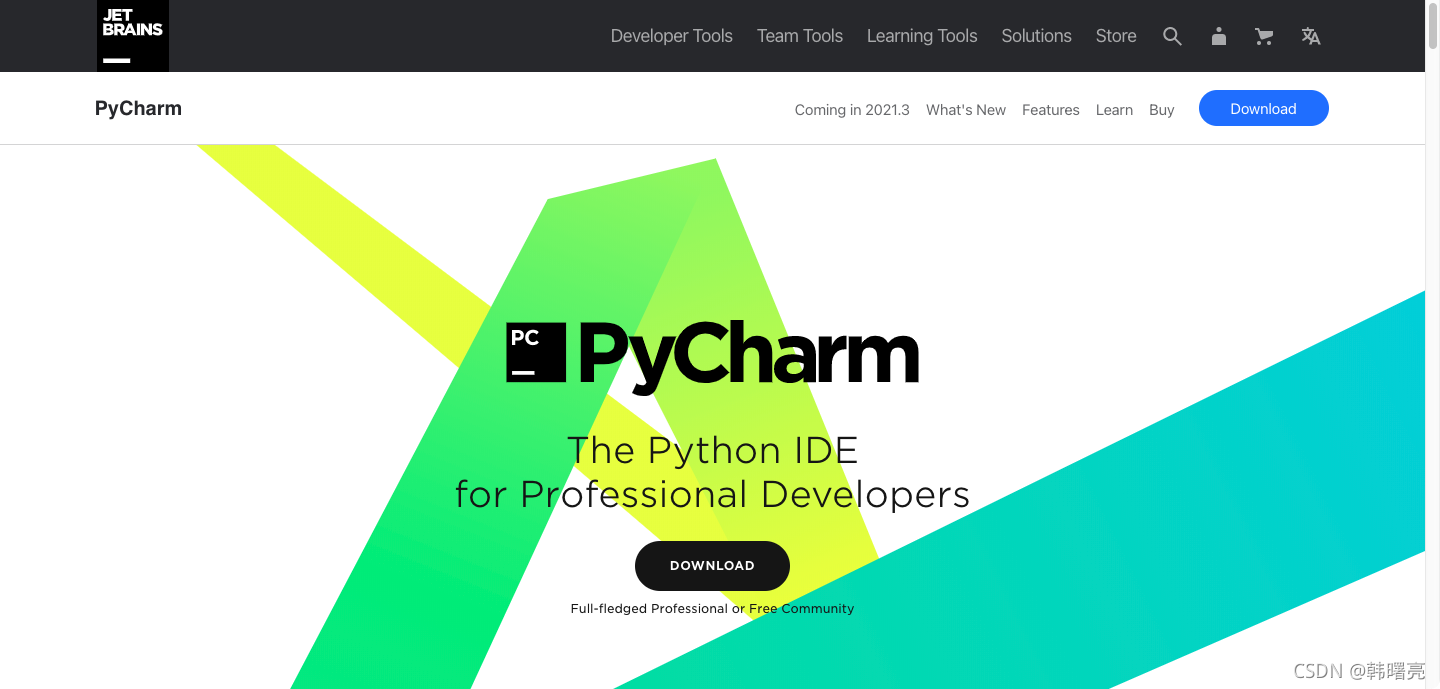Open the Store menu item
The image size is (1440, 689).
(x=1116, y=36)
